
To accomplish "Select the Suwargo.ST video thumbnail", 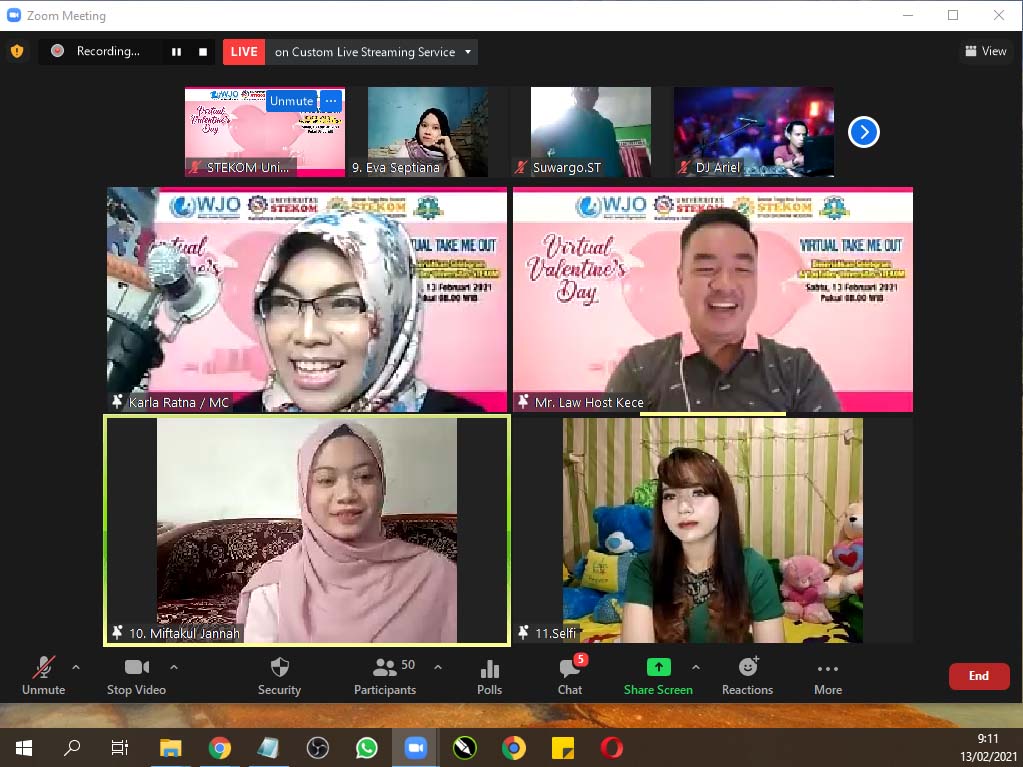I will pyautogui.click(x=590, y=132).
